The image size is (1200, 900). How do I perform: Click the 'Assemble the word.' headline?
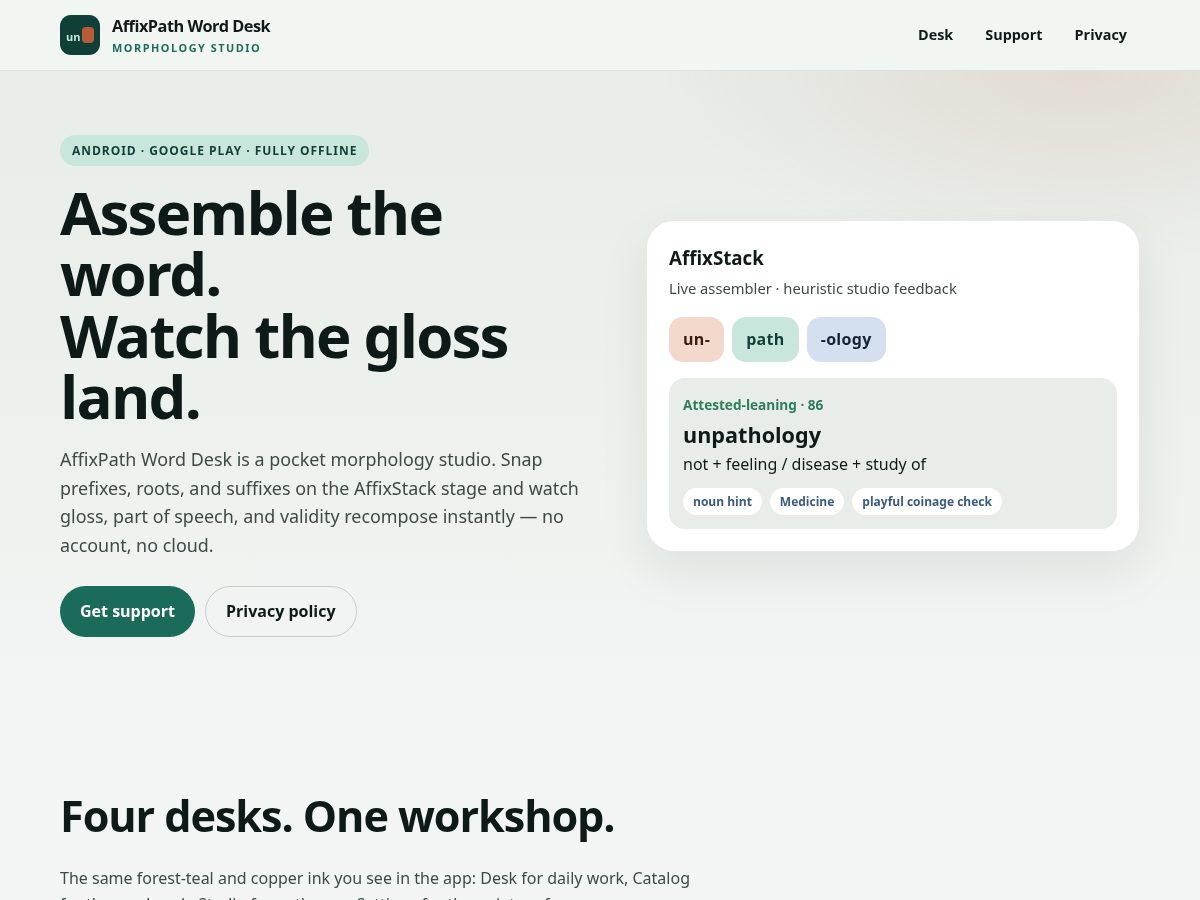click(x=251, y=244)
